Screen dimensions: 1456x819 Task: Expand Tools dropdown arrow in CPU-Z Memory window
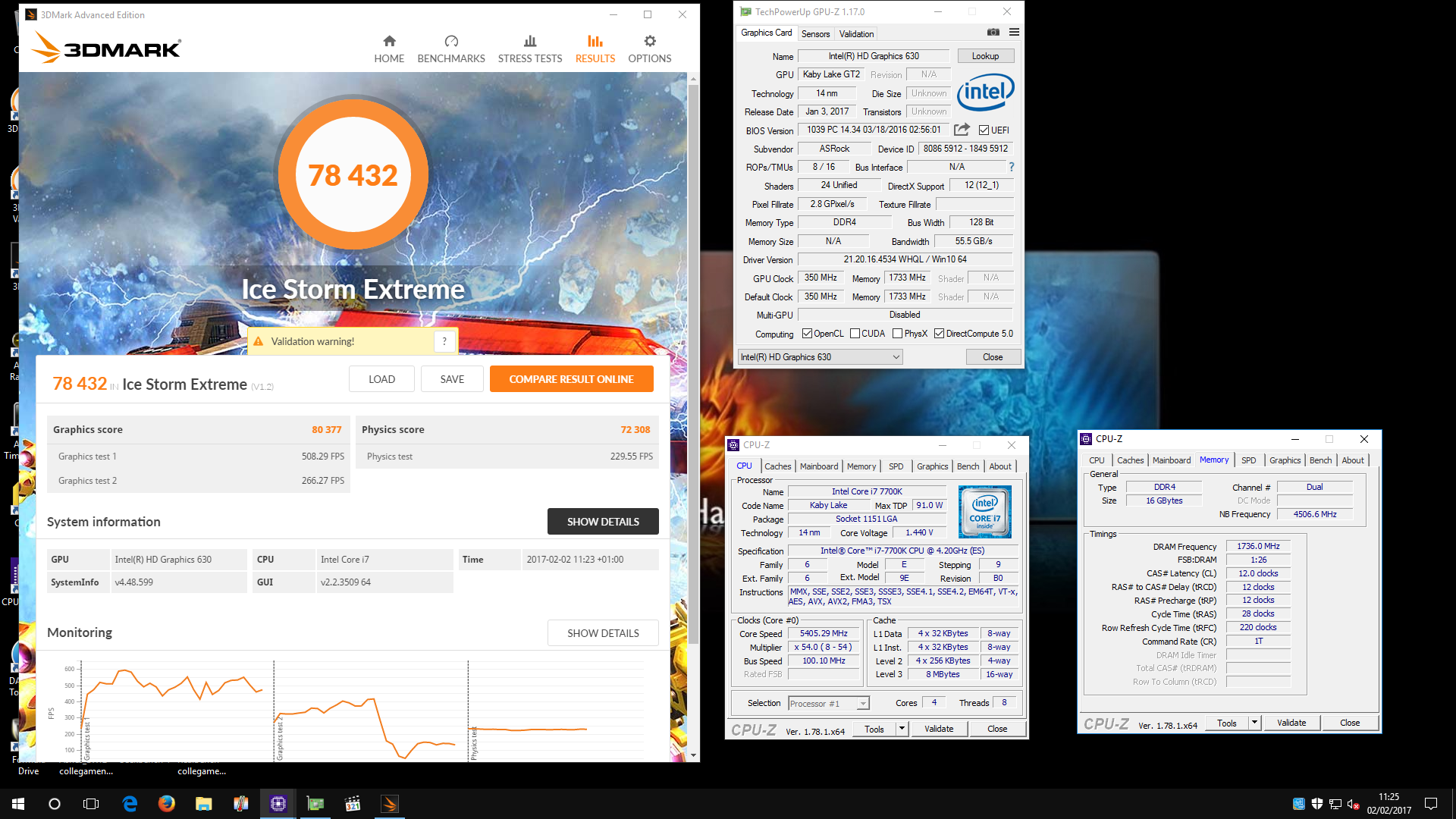[x=1254, y=723]
